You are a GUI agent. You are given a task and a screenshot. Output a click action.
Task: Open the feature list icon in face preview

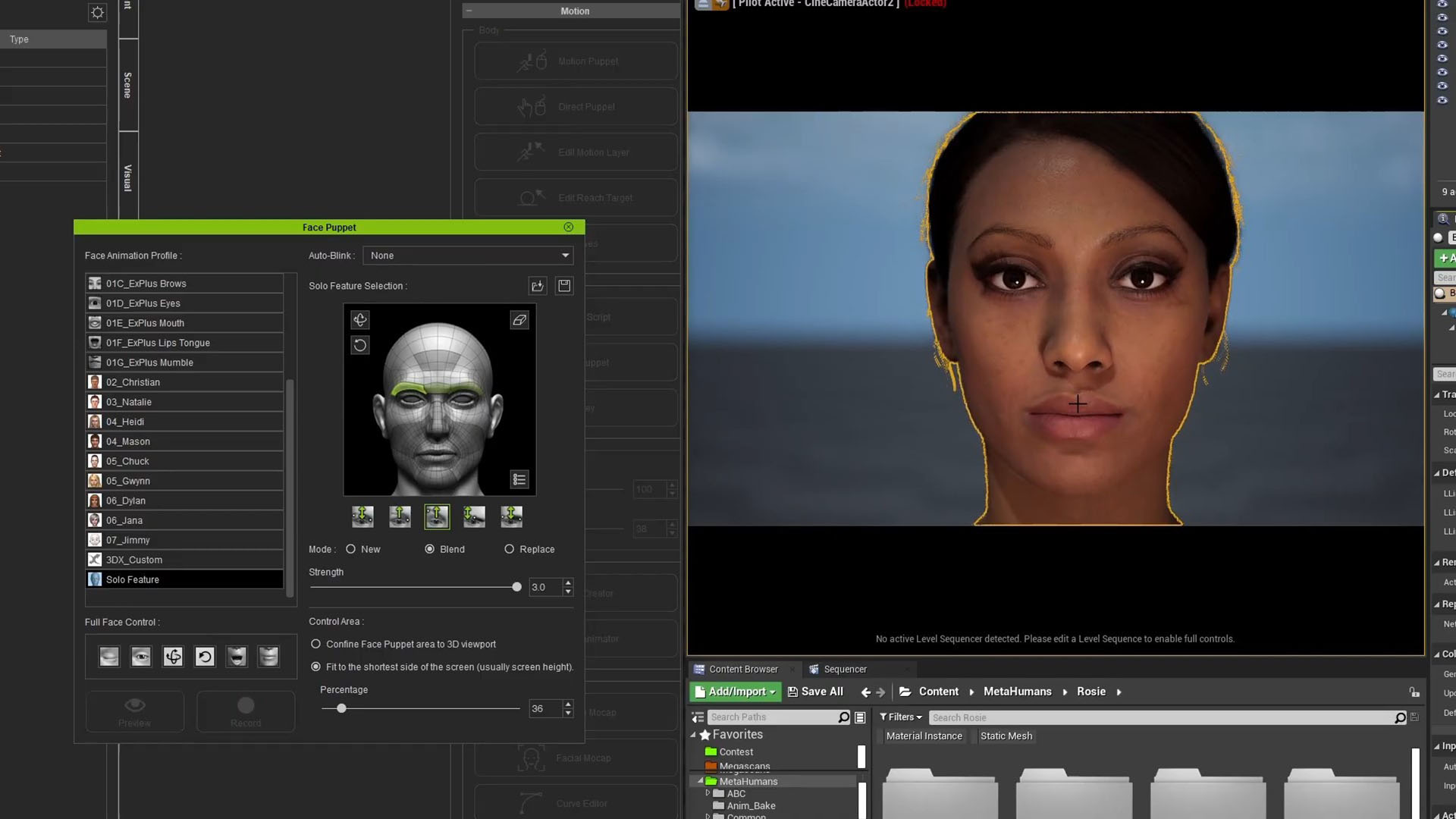[x=519, y=479]
